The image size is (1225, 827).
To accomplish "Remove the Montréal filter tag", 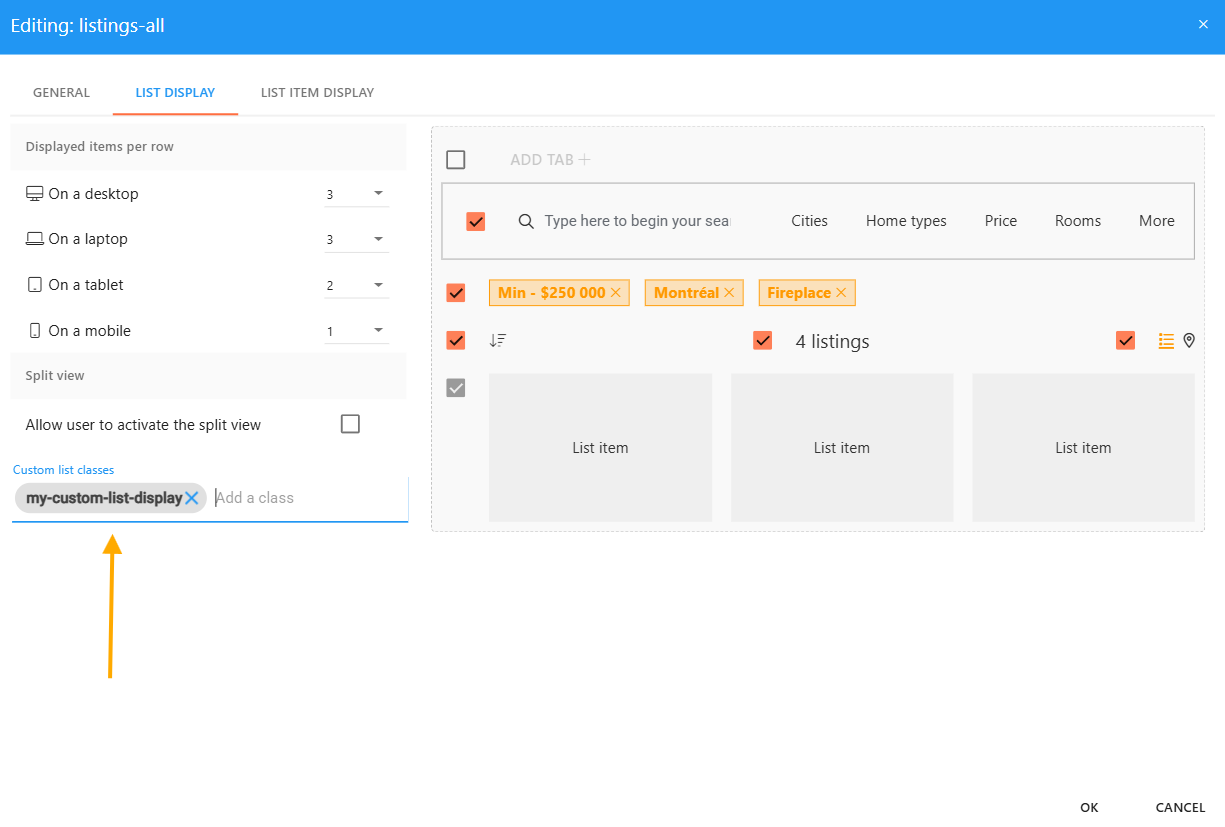I will click(x=729, y=293).
